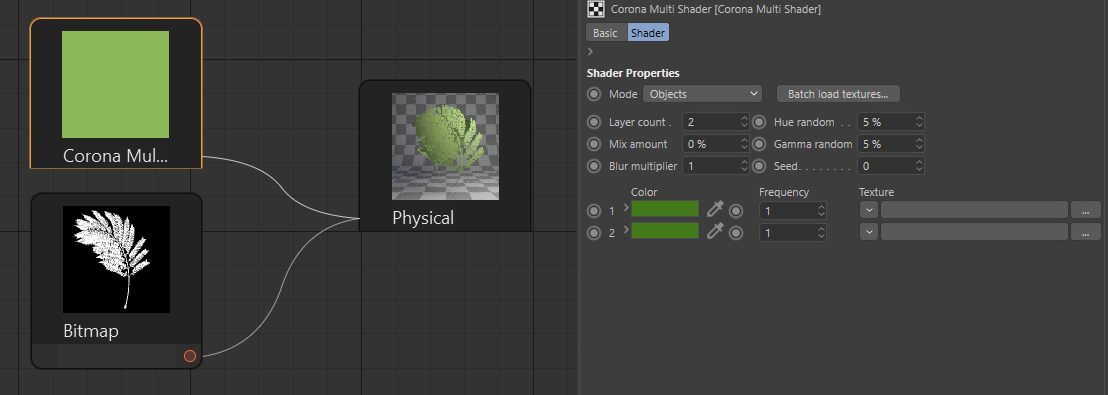Screen dimensions: 1108x395
Task: Open the green color swatch for layer 2
Action: [665, 231]
